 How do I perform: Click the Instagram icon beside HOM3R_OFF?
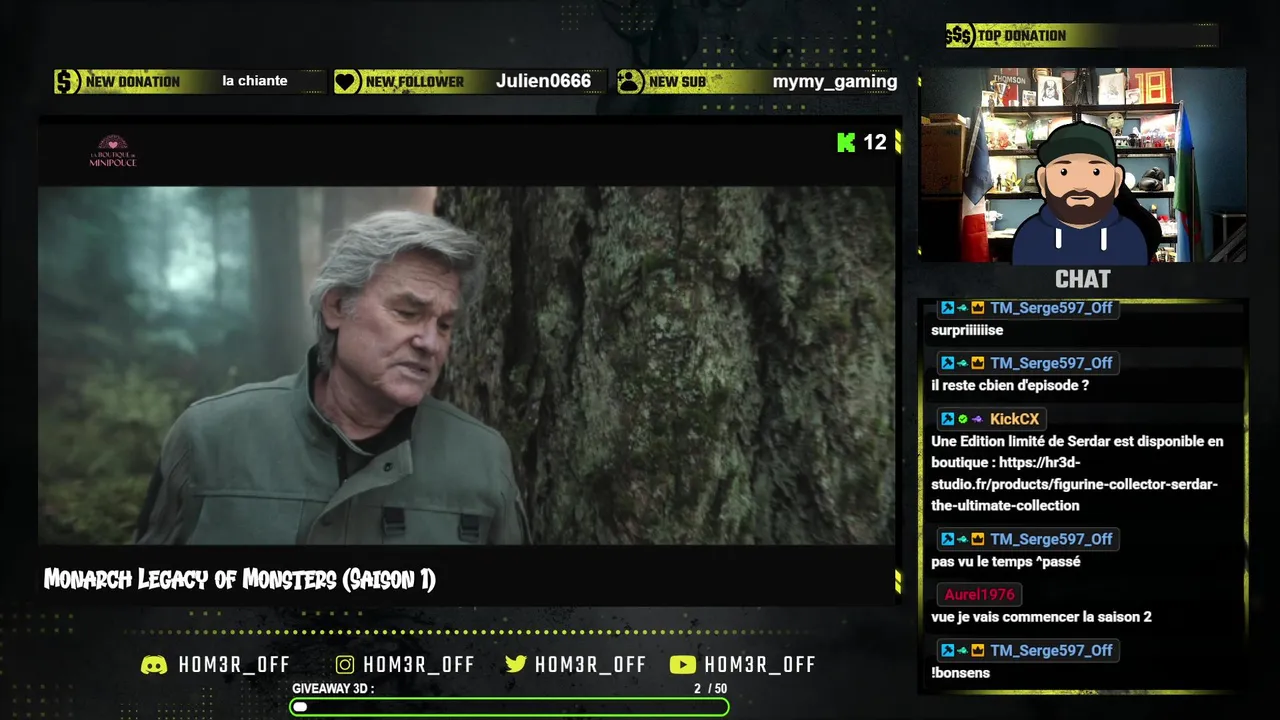tap(344, 665)
